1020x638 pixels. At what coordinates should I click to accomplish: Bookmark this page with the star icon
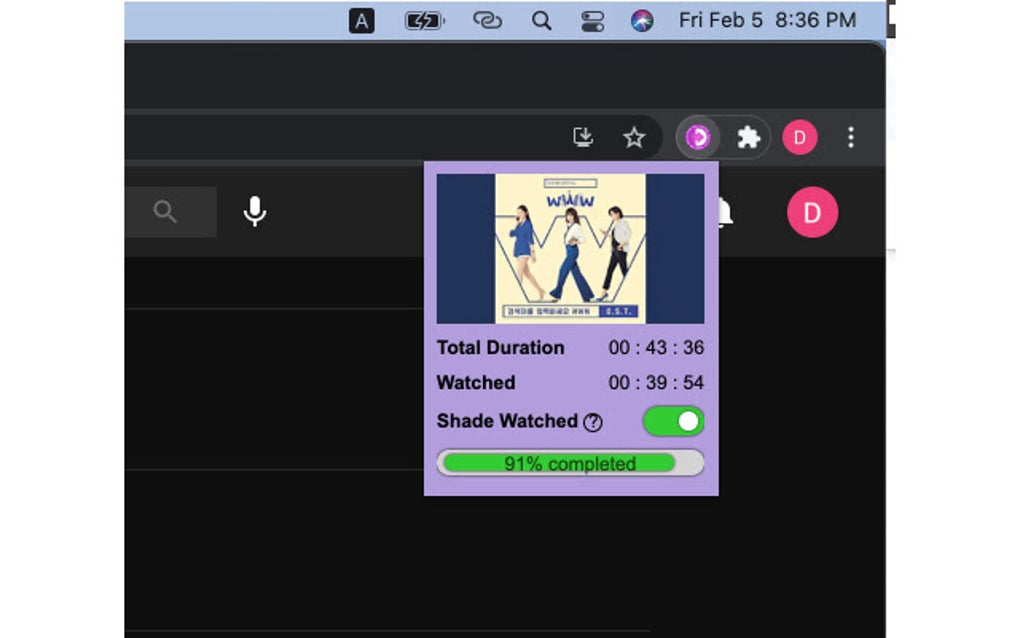634,138
